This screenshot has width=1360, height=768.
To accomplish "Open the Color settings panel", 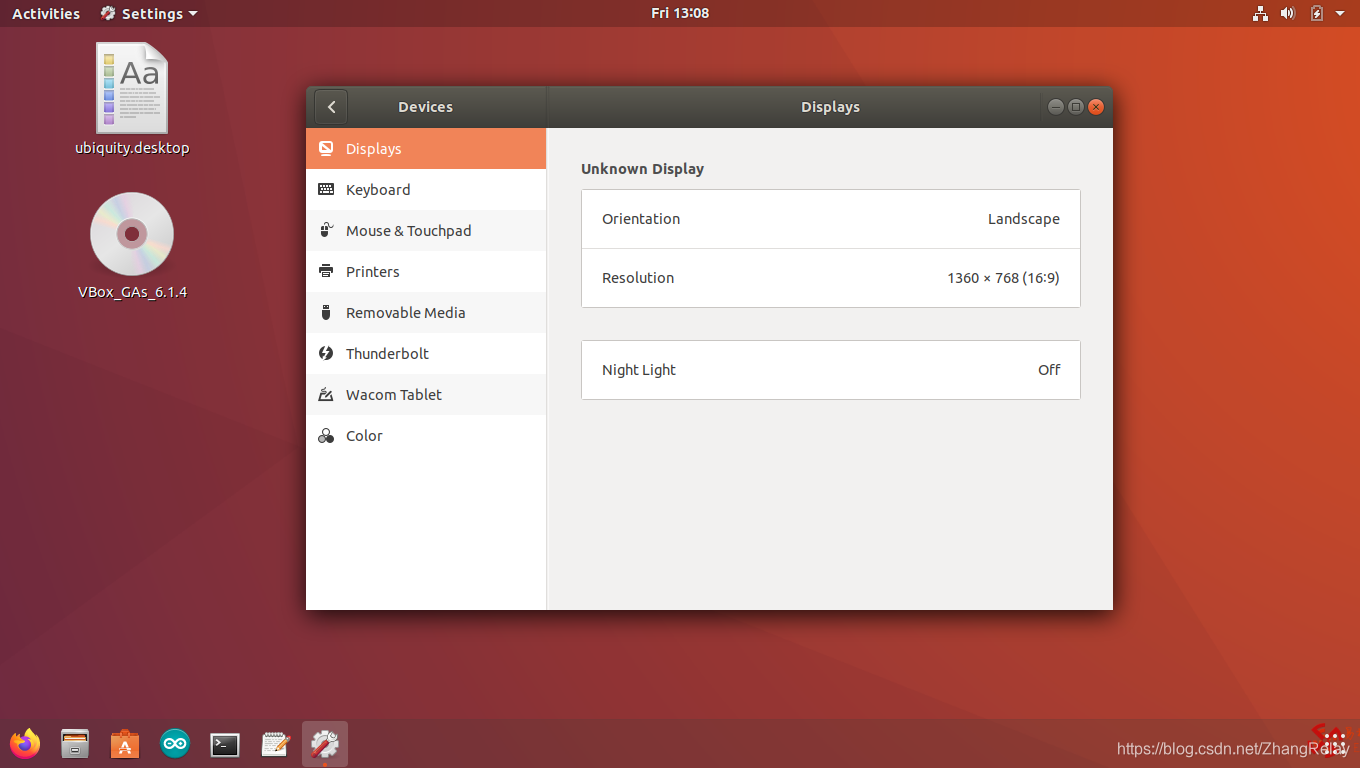I will (x=426, y=435).
